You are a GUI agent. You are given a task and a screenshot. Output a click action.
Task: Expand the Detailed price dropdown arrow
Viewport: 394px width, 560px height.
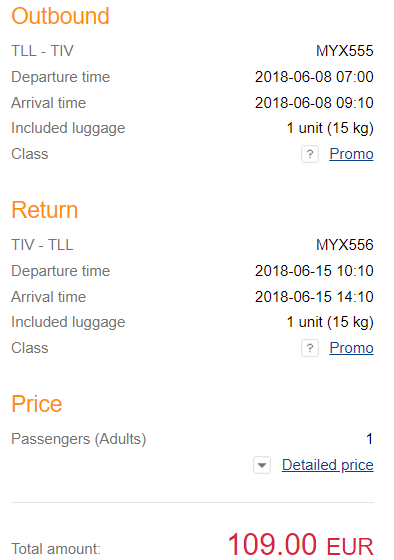(262, 465)
